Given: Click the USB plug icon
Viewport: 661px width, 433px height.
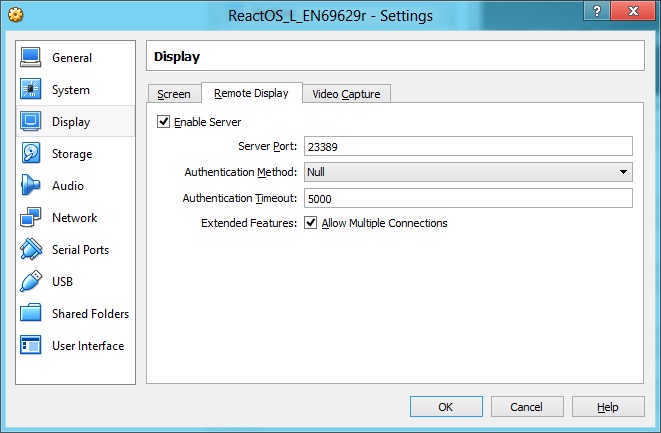Looking at the screenshot, I should (30, 281).
